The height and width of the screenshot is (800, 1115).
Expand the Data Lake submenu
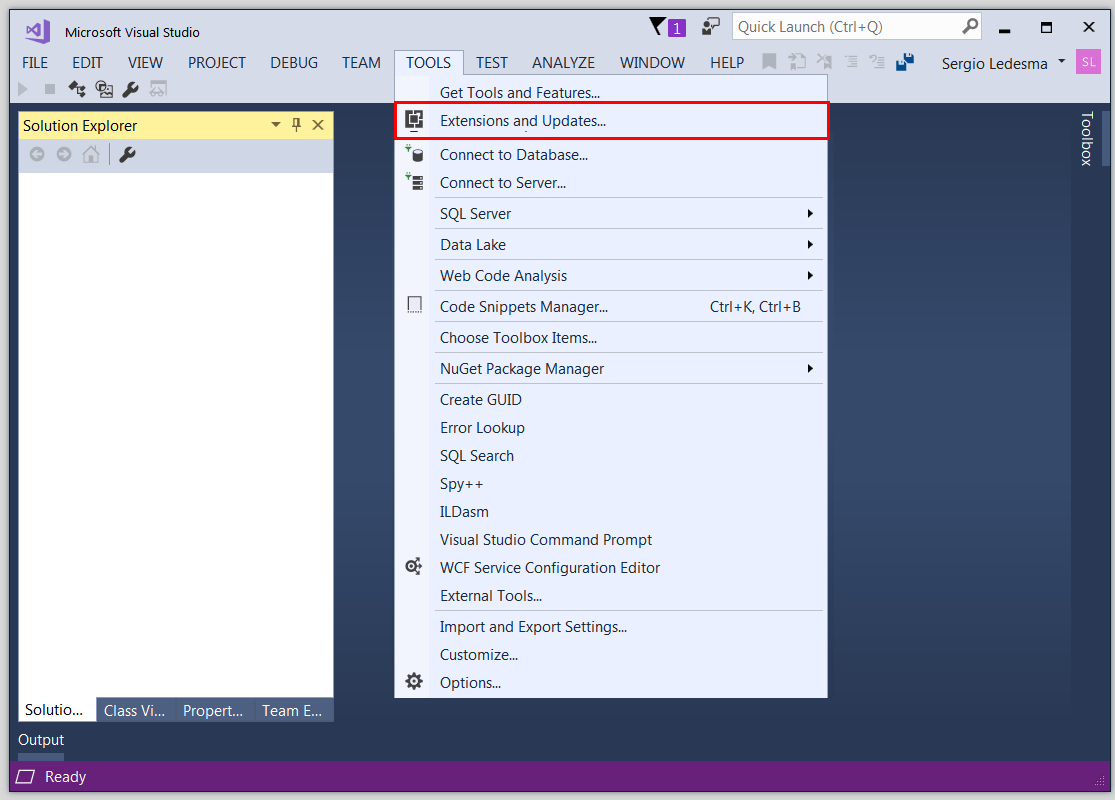pos(810,245)
